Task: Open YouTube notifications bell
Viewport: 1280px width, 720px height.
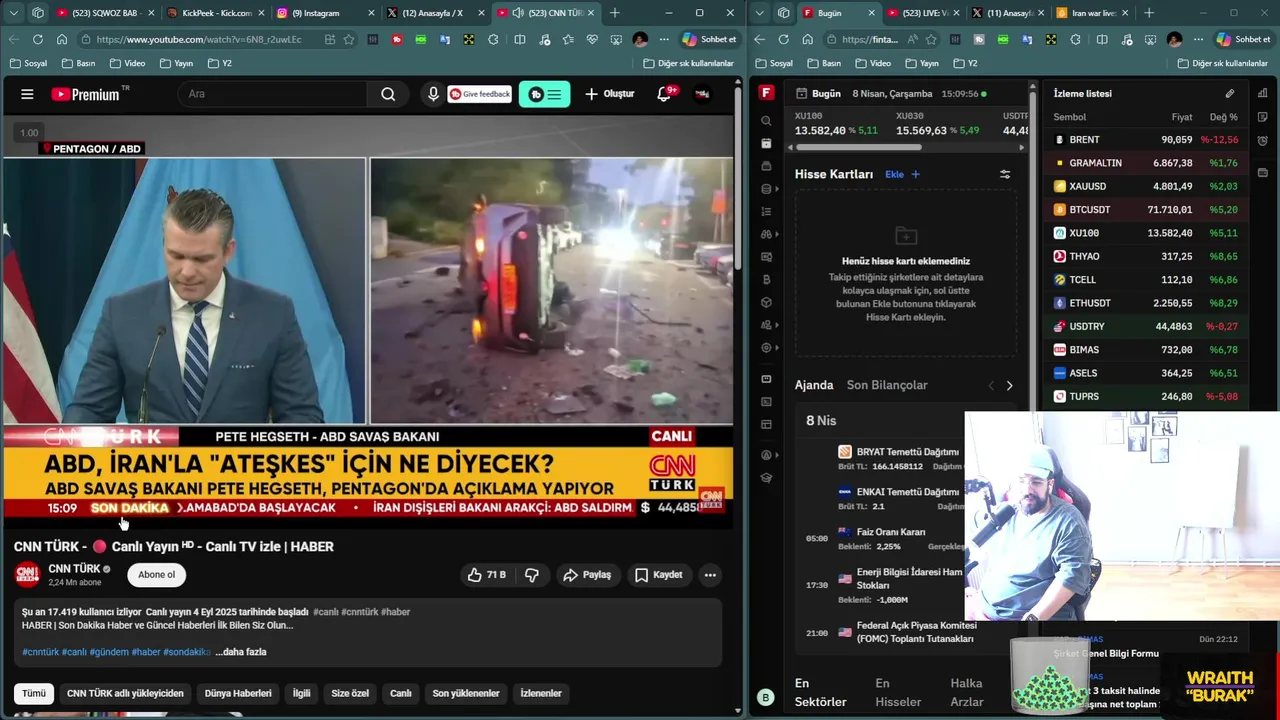Action: (x=664, y=94)
